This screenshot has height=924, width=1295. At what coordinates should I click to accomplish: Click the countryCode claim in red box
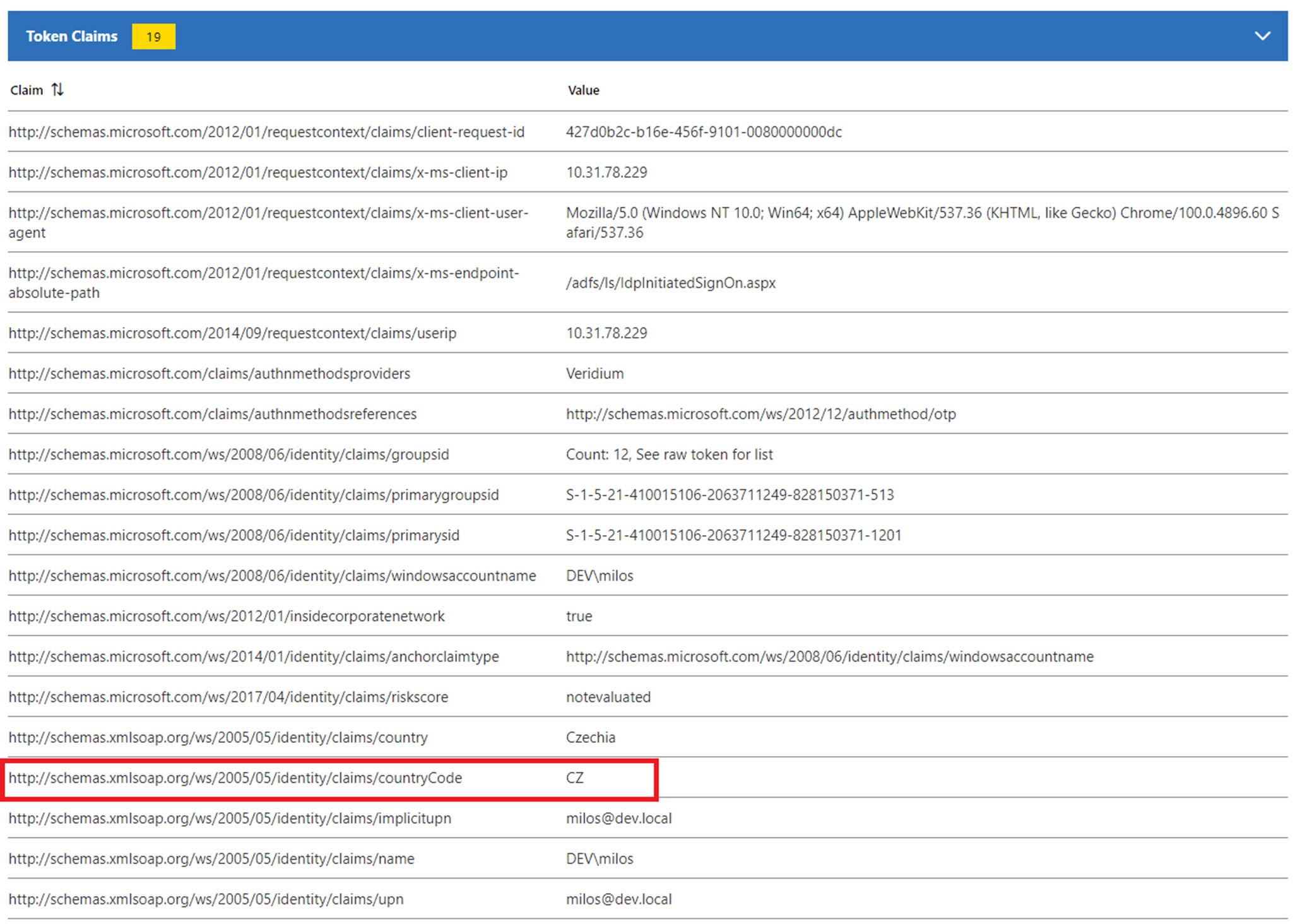[x=235, y=778]
